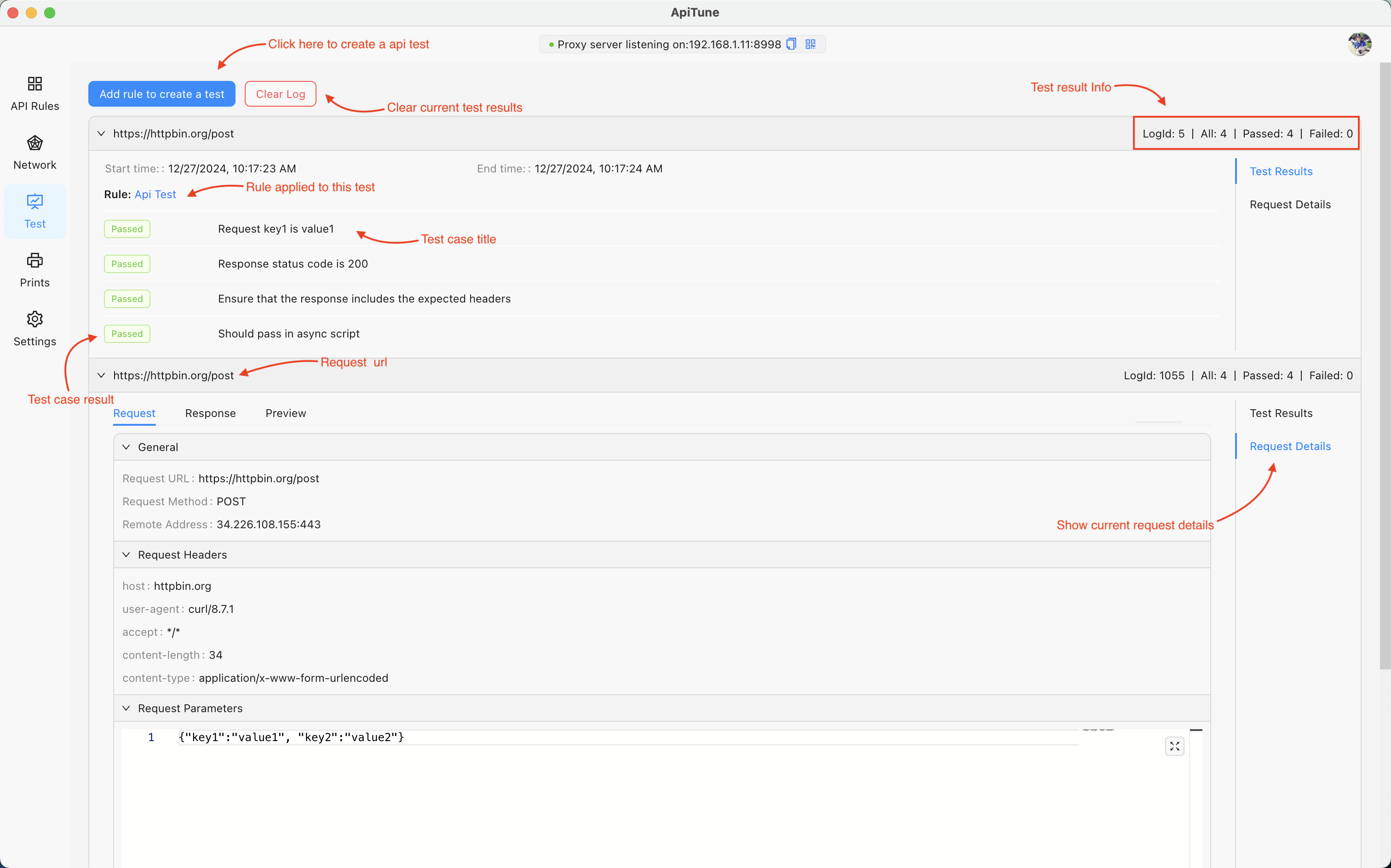Collapse the Request Headers section
1391x868 pixels.
click(126, 554)
